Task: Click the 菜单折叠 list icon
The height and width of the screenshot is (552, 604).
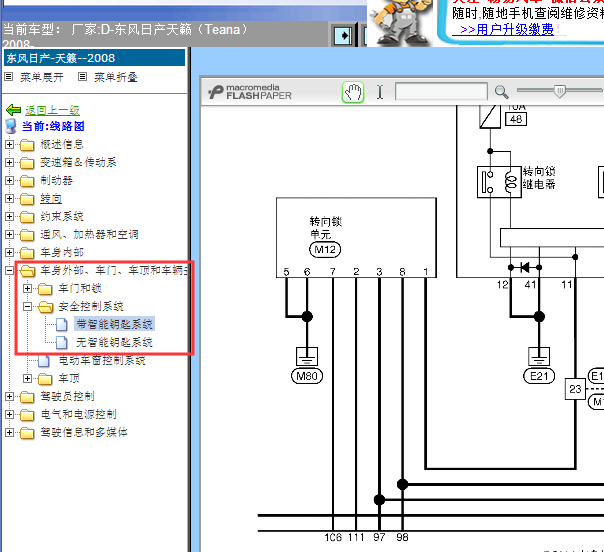Action: (x=82, y=77)
